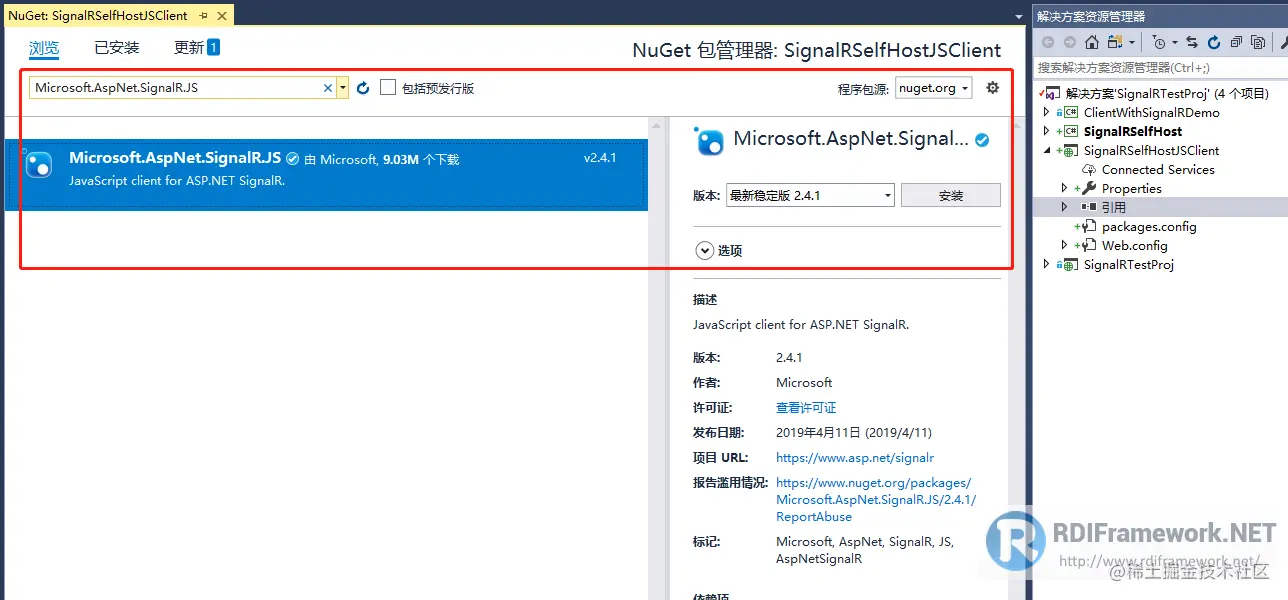Refresh the NuGet package search results
This screenshot has height=600, width=1288.
[x=362, y=87]
